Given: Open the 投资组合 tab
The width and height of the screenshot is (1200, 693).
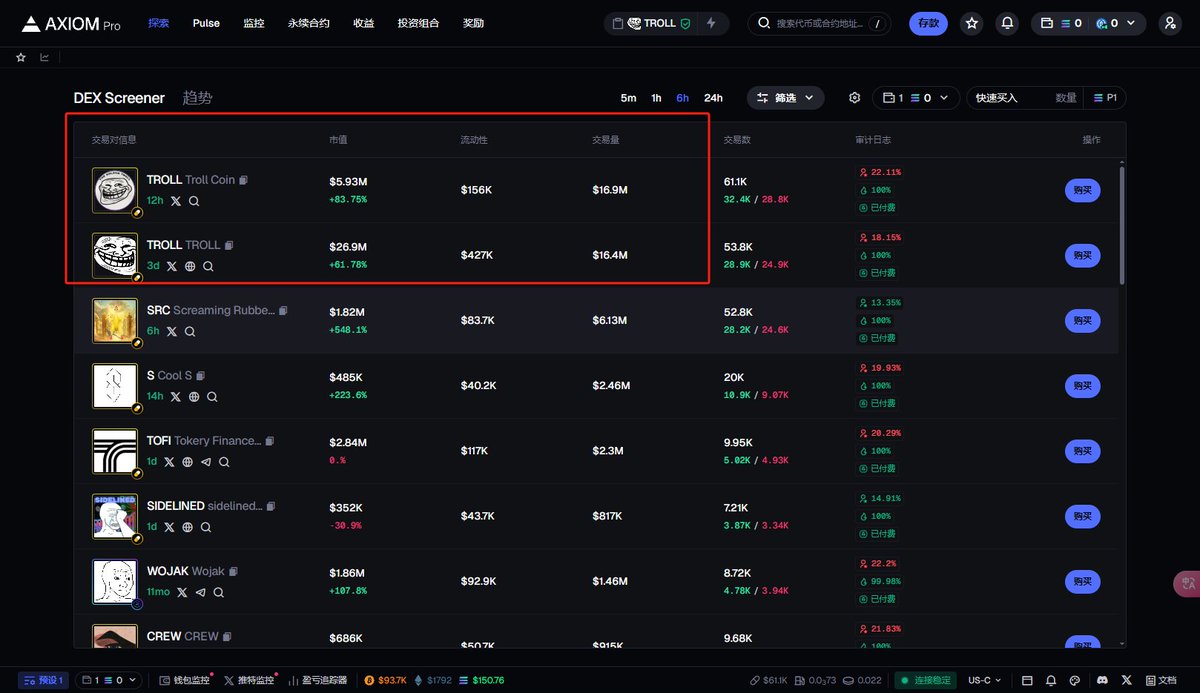Looking at the screenshot, I should (x=418, y=23).
